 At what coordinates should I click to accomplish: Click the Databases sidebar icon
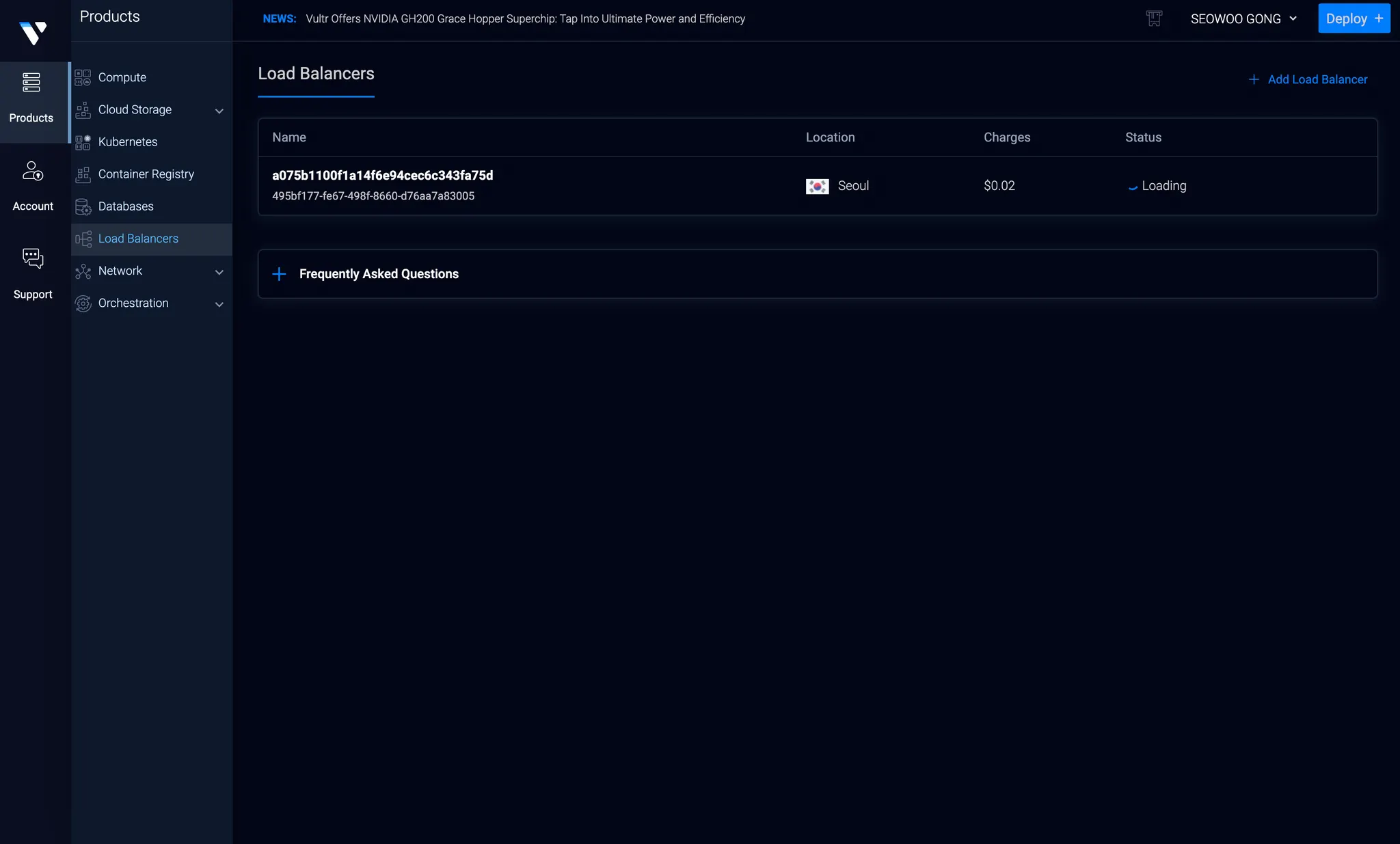tap(83, 207)
